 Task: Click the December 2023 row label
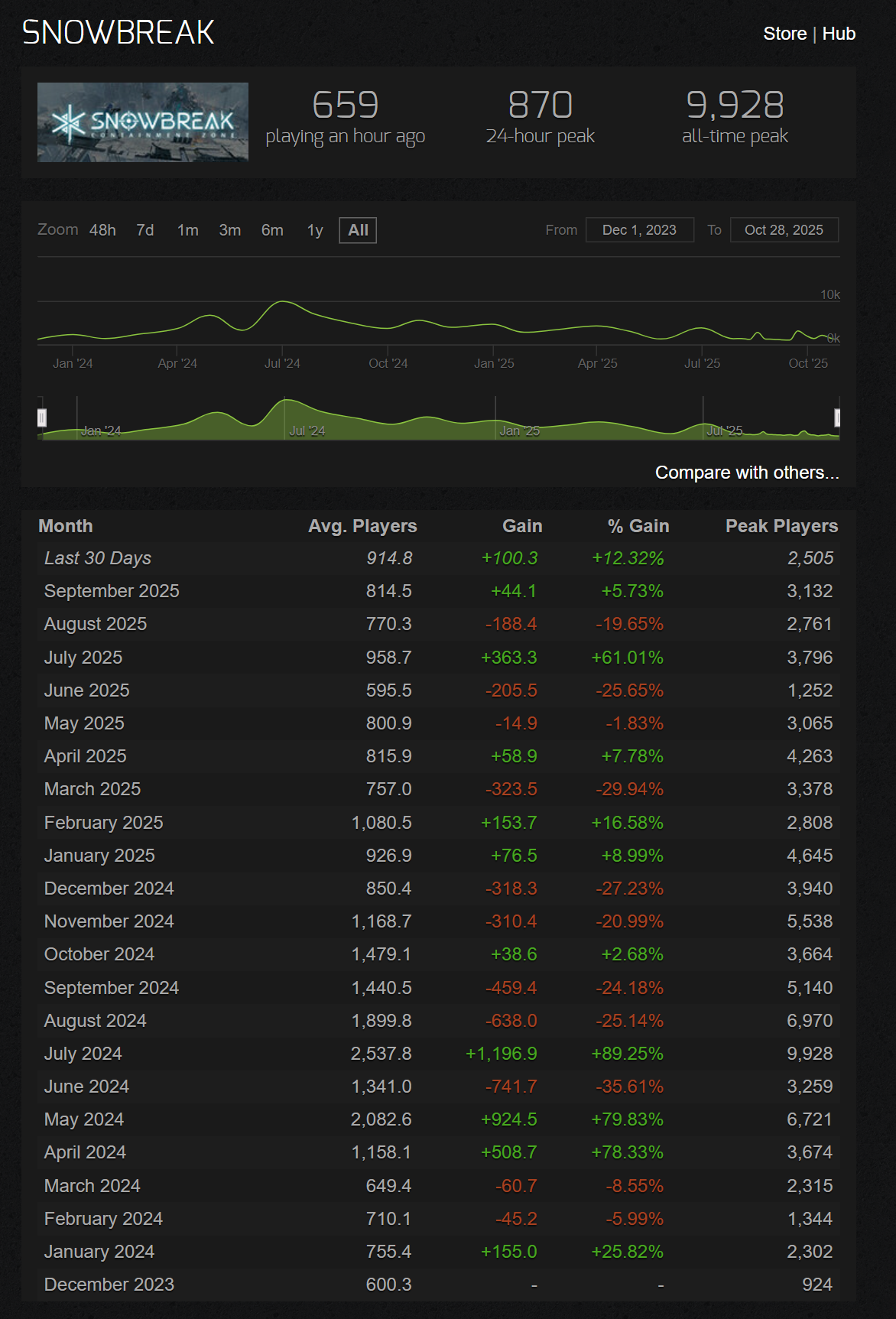[109, 1285]
